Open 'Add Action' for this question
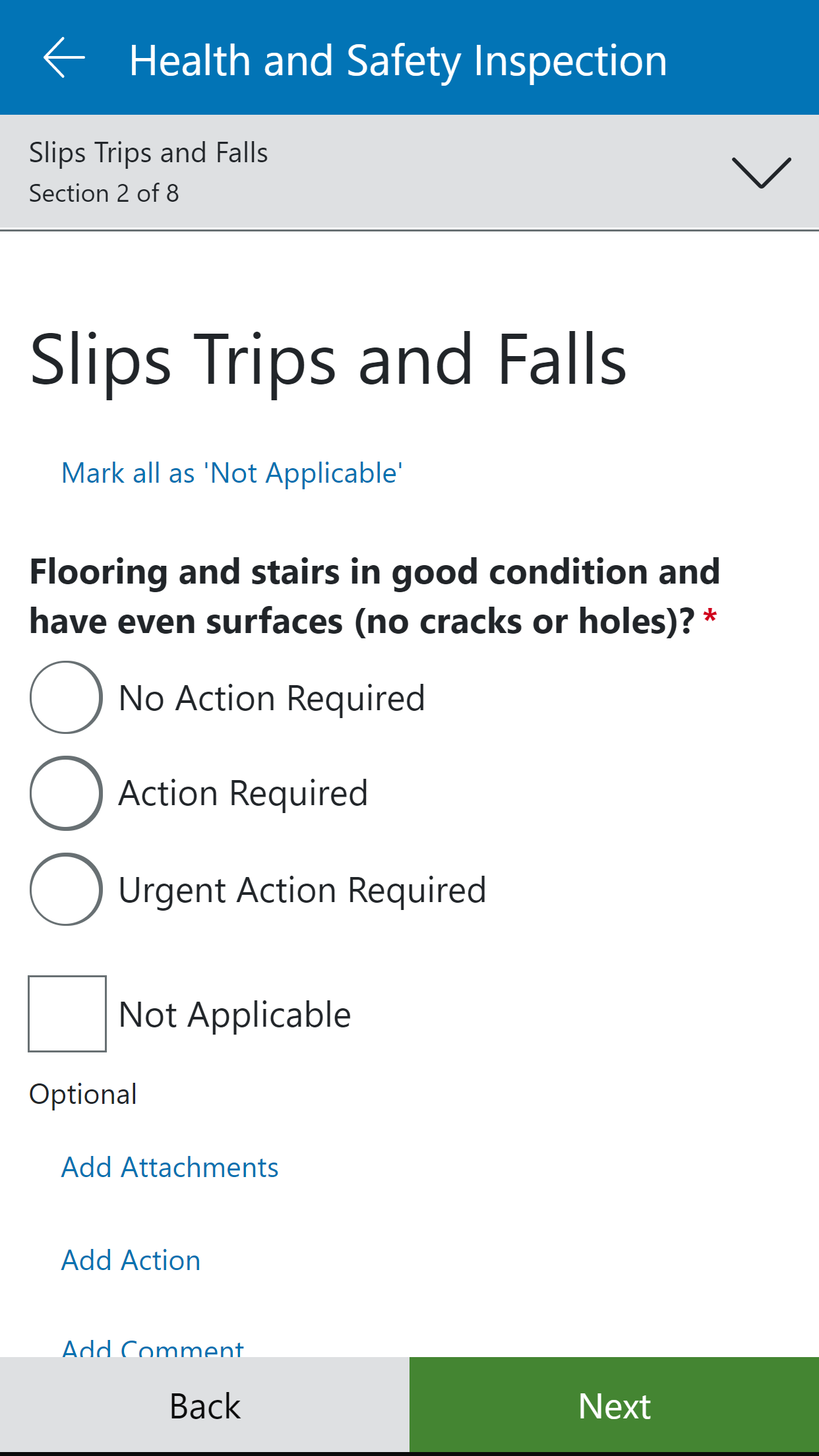The height and width of the screenshot is (1456, 819). (x=129, y=1259)
